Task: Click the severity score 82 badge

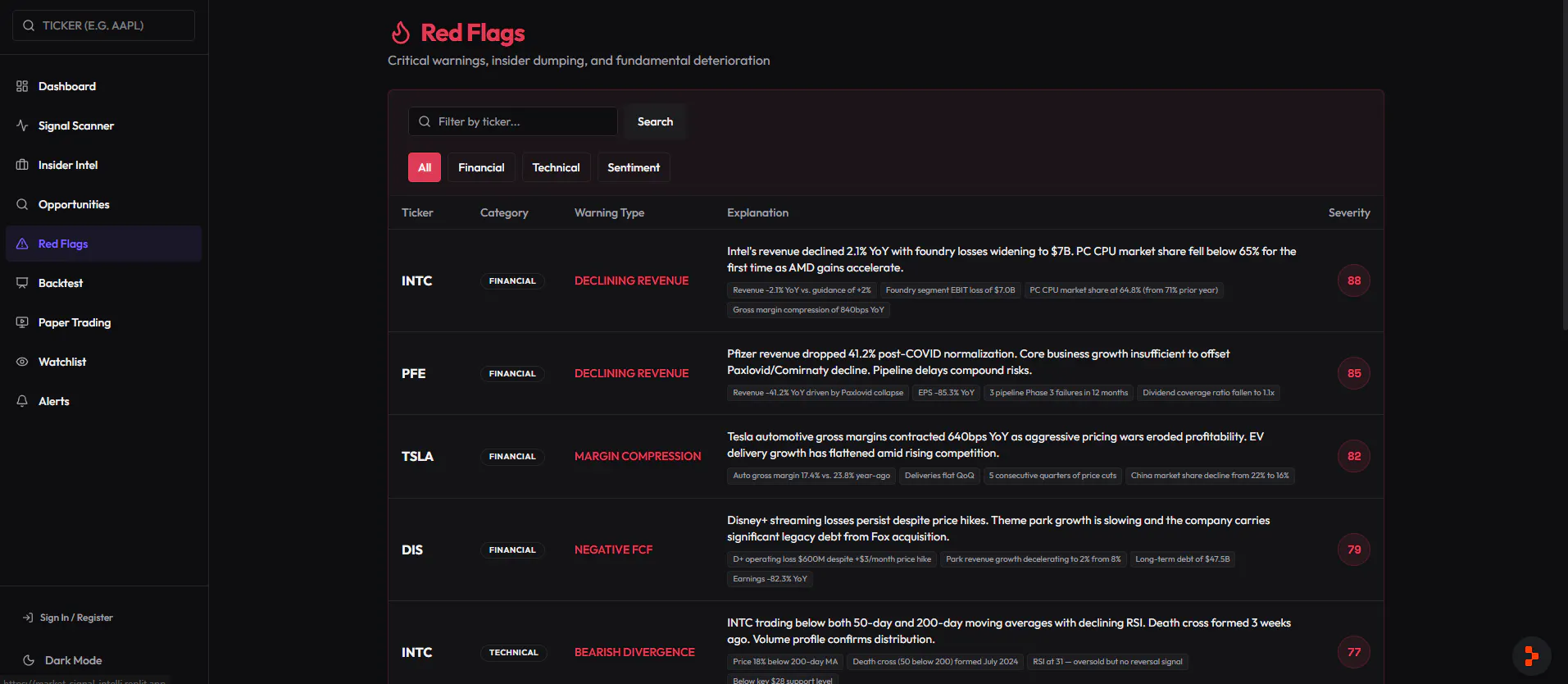Action: [1354, 456]
